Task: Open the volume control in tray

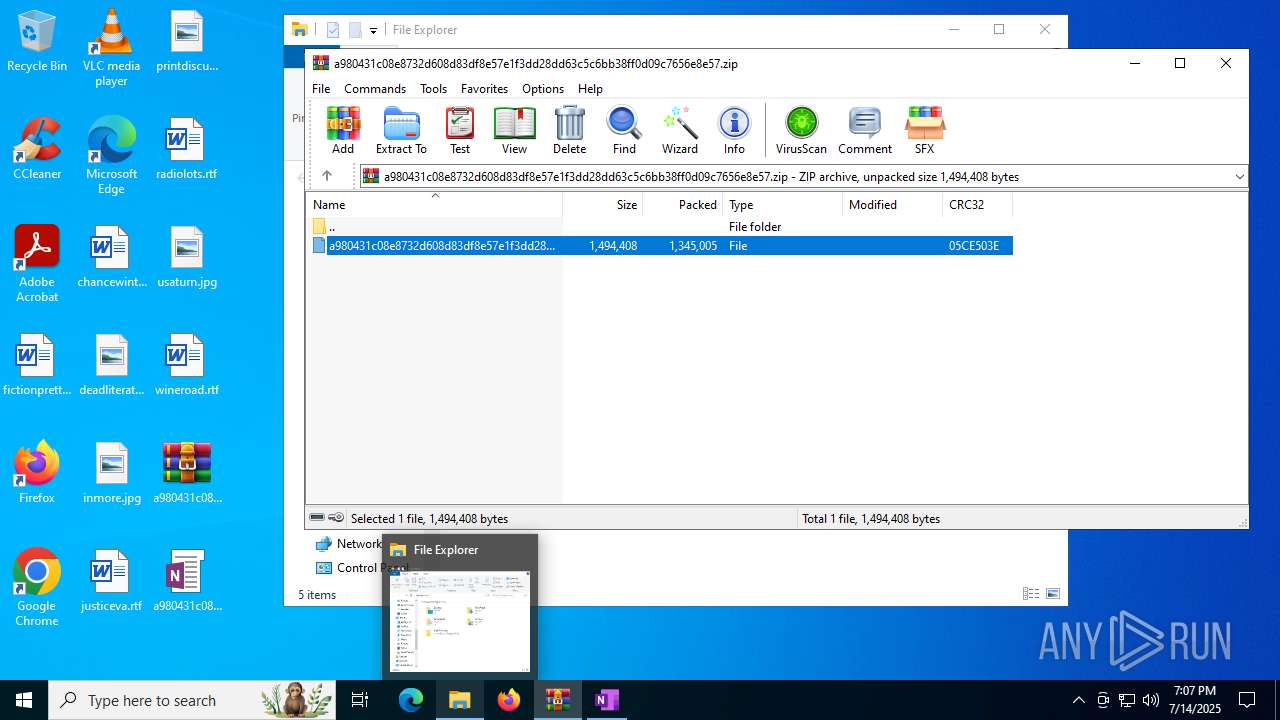Action: pos(1151,700)
